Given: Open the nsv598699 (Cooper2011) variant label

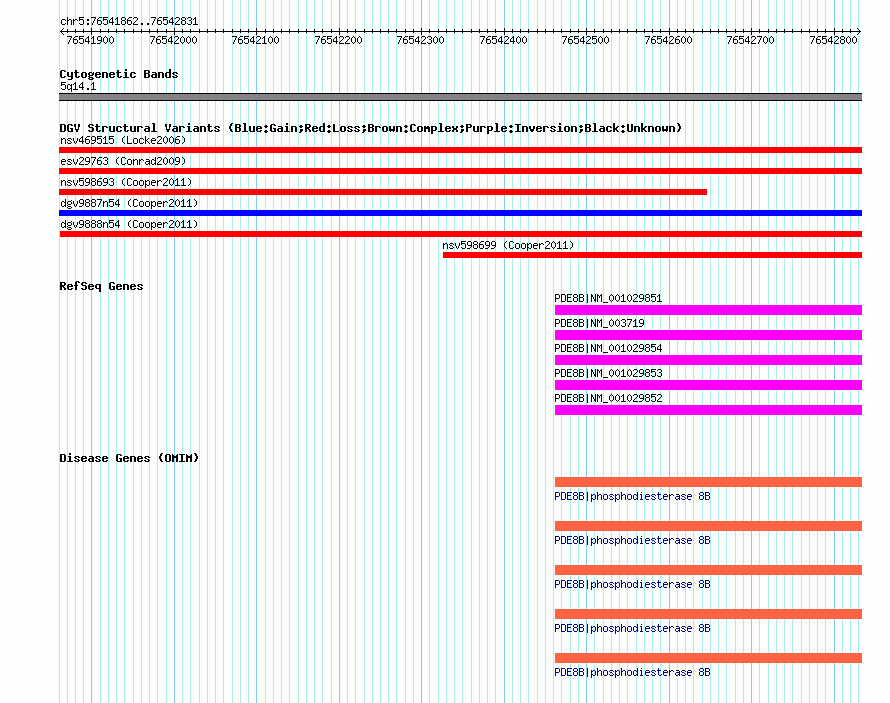Looking at the screenshot, I should point(509,245).
